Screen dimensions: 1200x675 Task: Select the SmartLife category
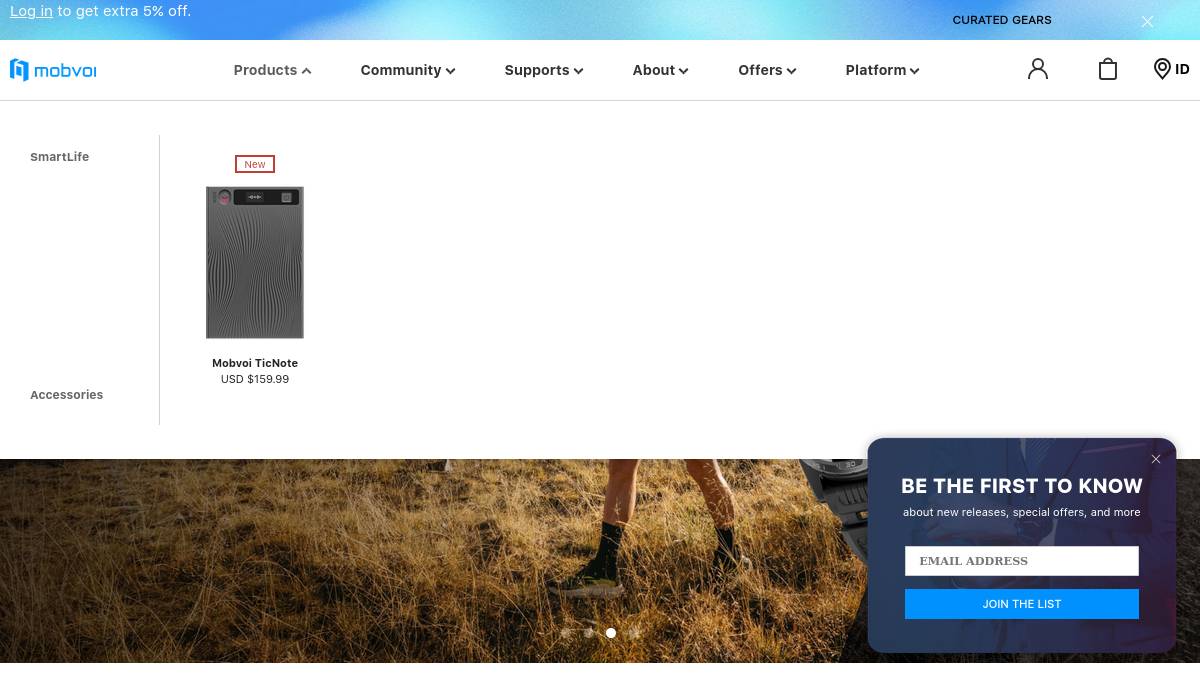60,157
